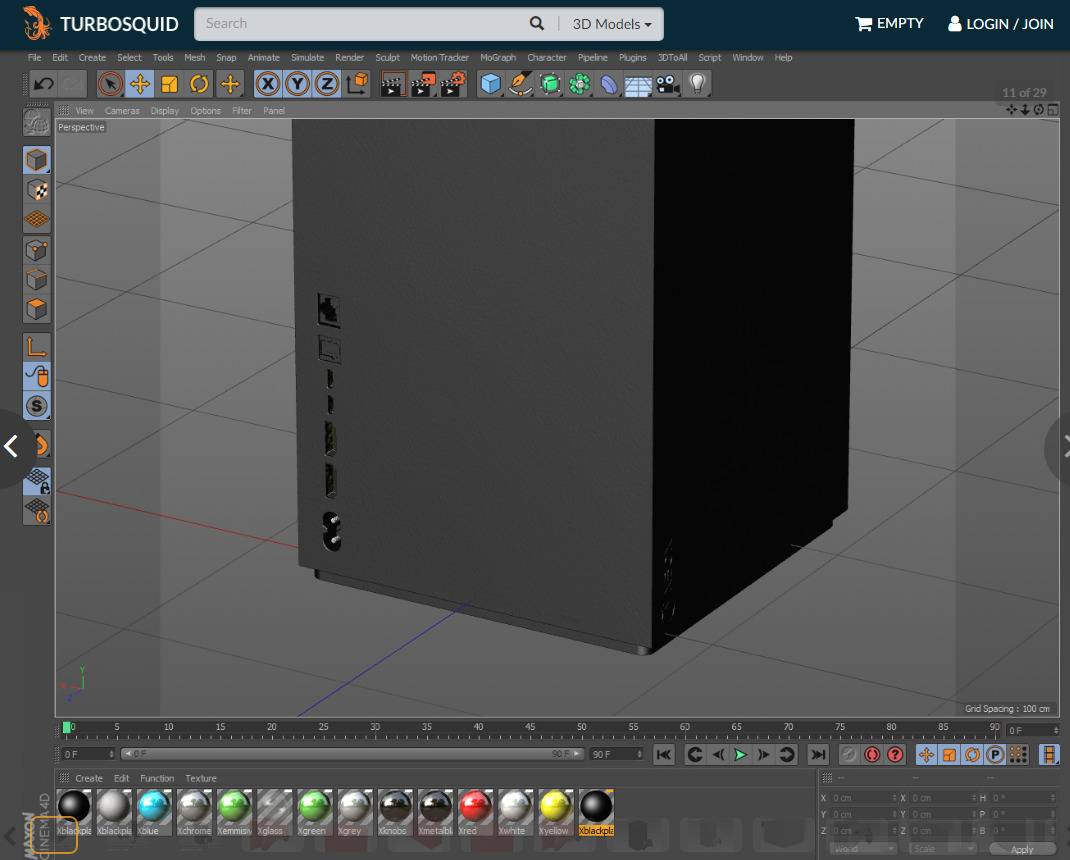Toggle the Z axis lock

pyautogui.click(x=327, y=84)
